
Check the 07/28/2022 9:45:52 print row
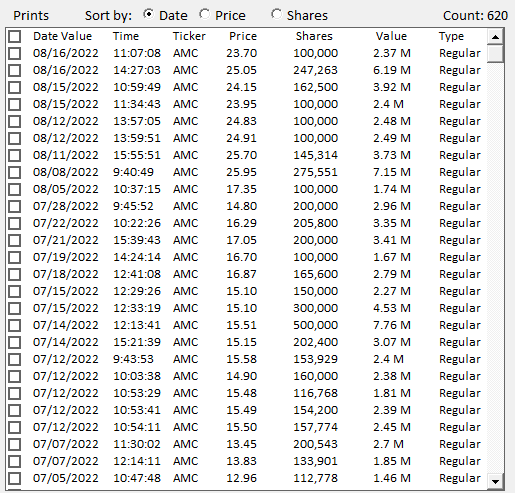(x=15, y=206)
